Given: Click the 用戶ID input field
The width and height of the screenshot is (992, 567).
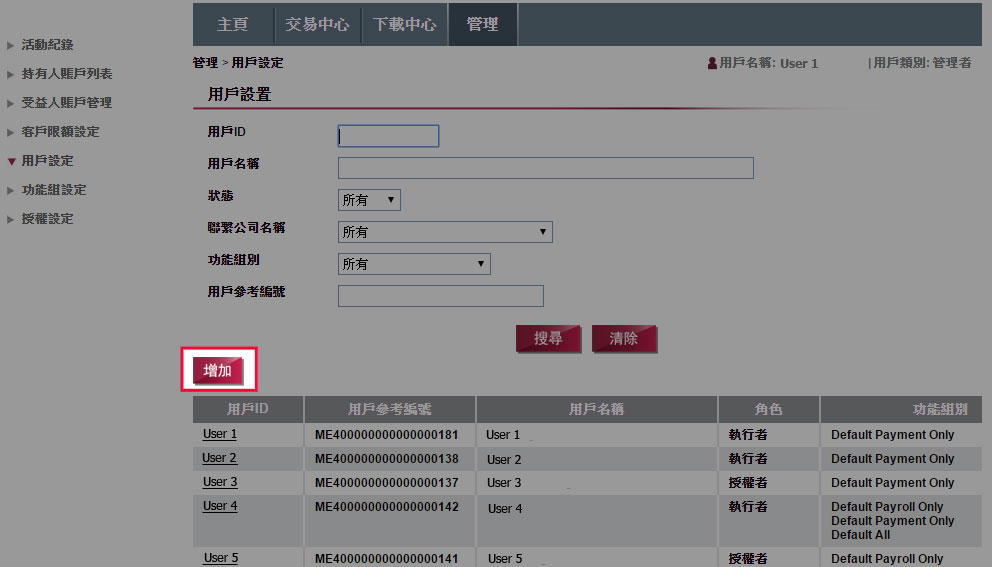Looking at the screenshot, I should (x=388, y=136).
